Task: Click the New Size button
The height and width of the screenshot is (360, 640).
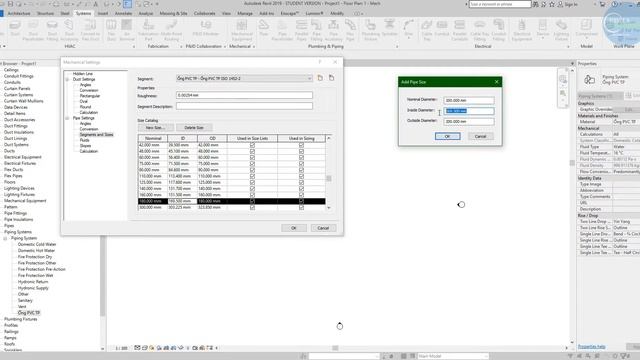Action: [156, 128]
